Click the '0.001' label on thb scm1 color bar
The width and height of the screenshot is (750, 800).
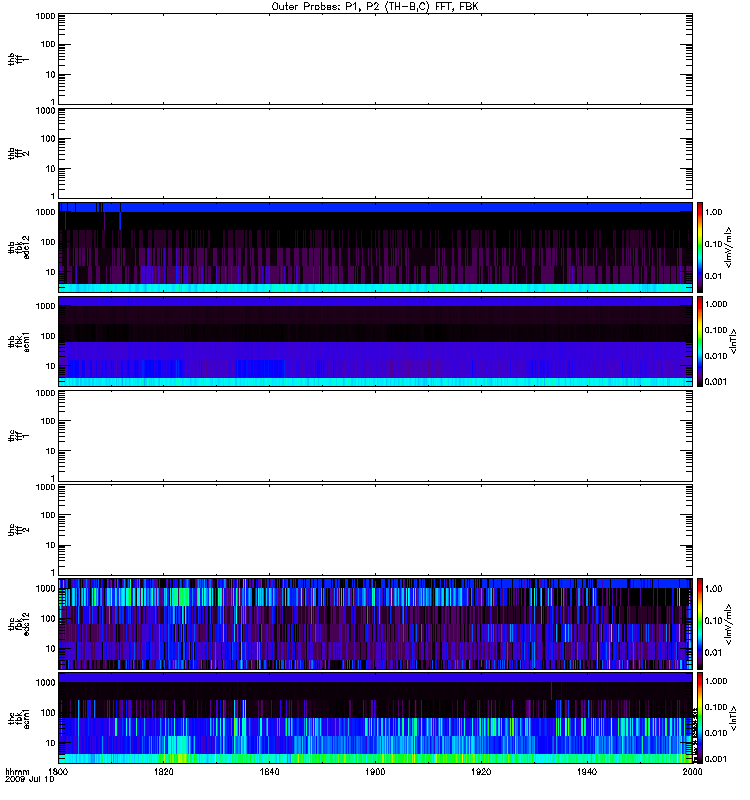[716, 382]
